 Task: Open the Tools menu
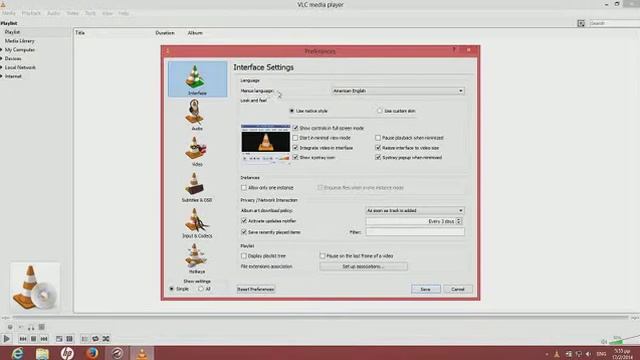[90, 13]
